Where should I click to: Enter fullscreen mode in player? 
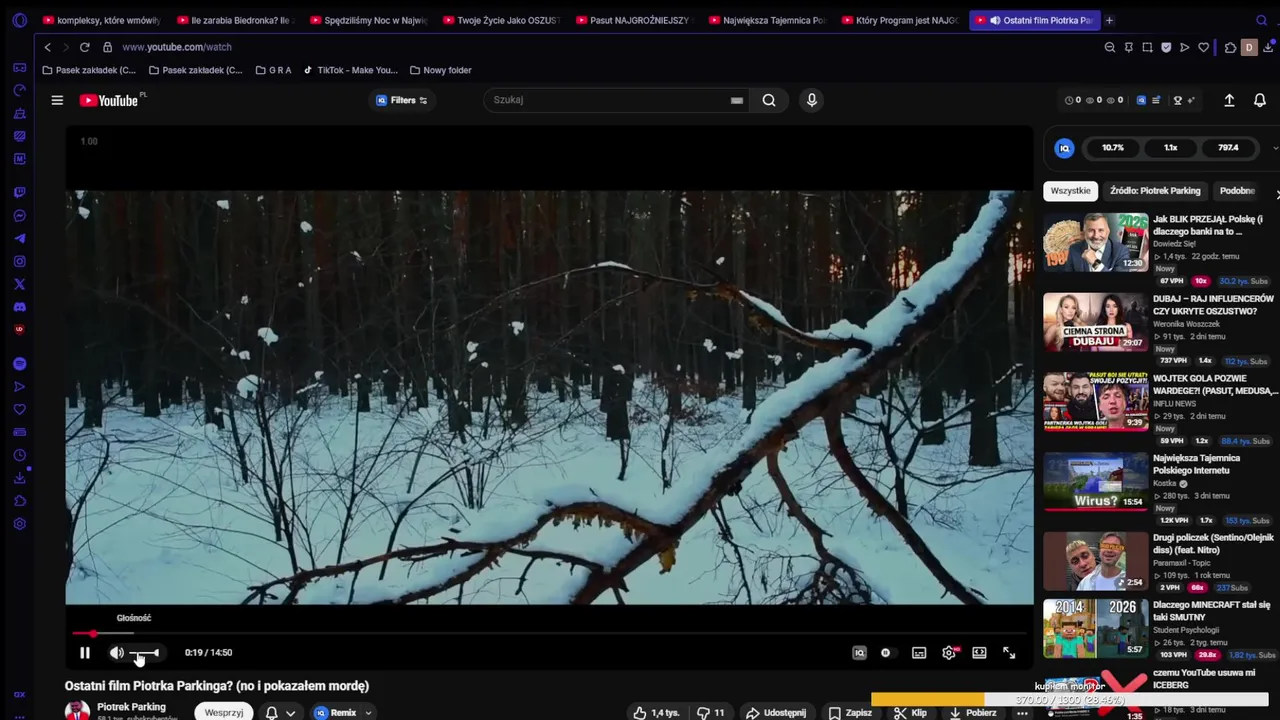pyautogui.click(x=1009, y=653)
